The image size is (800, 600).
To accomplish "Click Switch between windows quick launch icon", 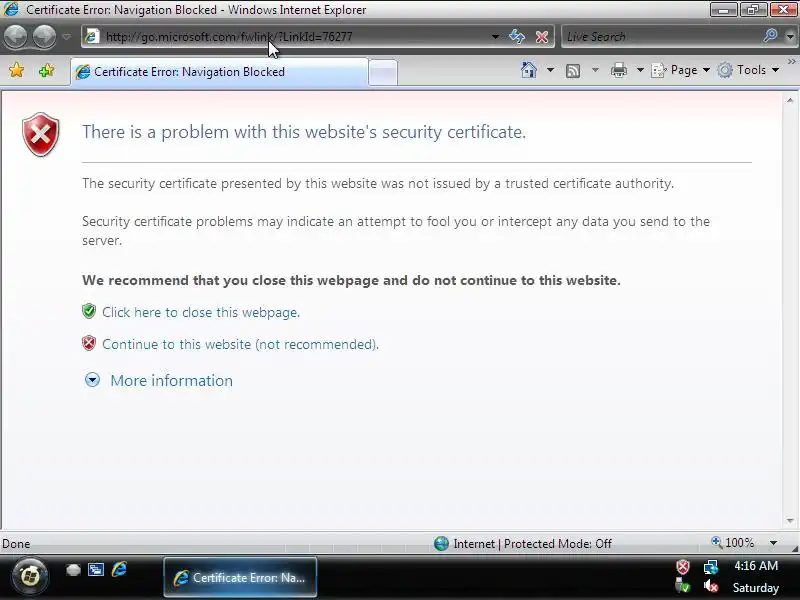I will pos(96,570).
